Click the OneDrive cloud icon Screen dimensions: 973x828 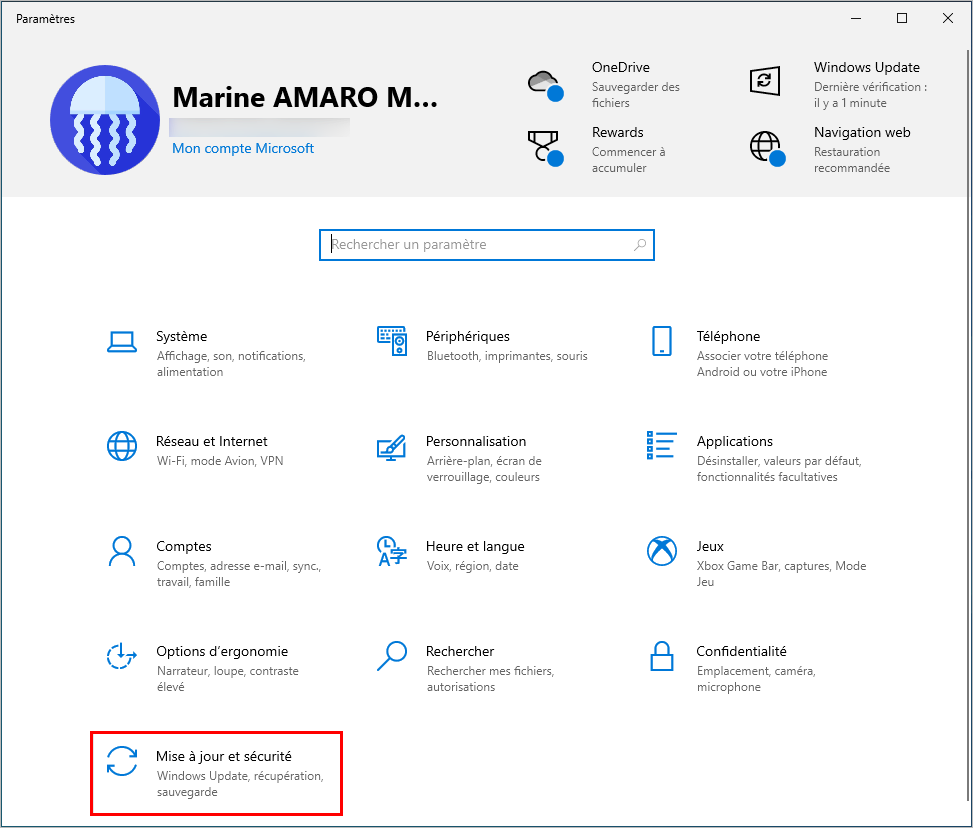545,85
